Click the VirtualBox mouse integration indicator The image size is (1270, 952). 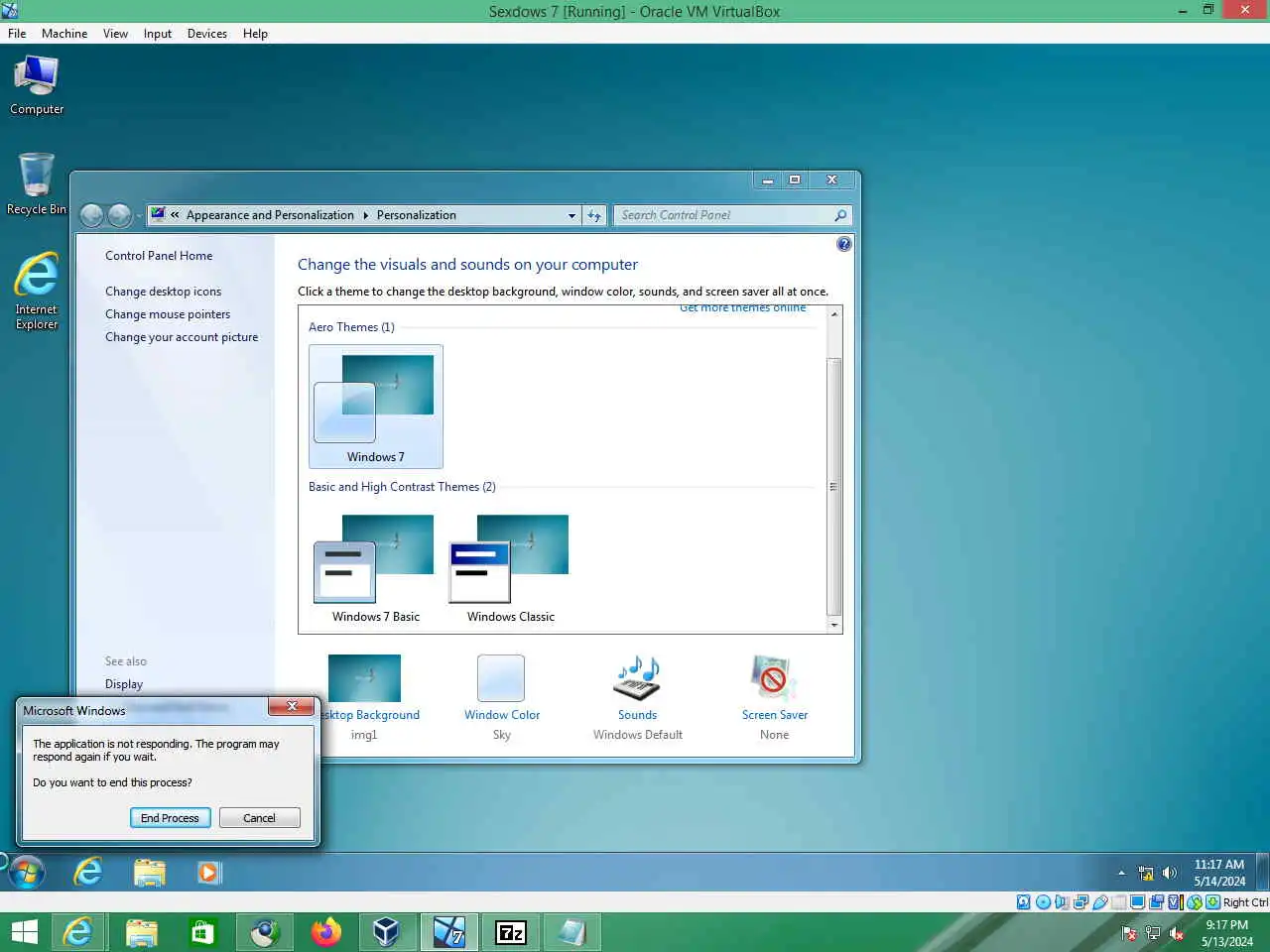(1195, 902)
